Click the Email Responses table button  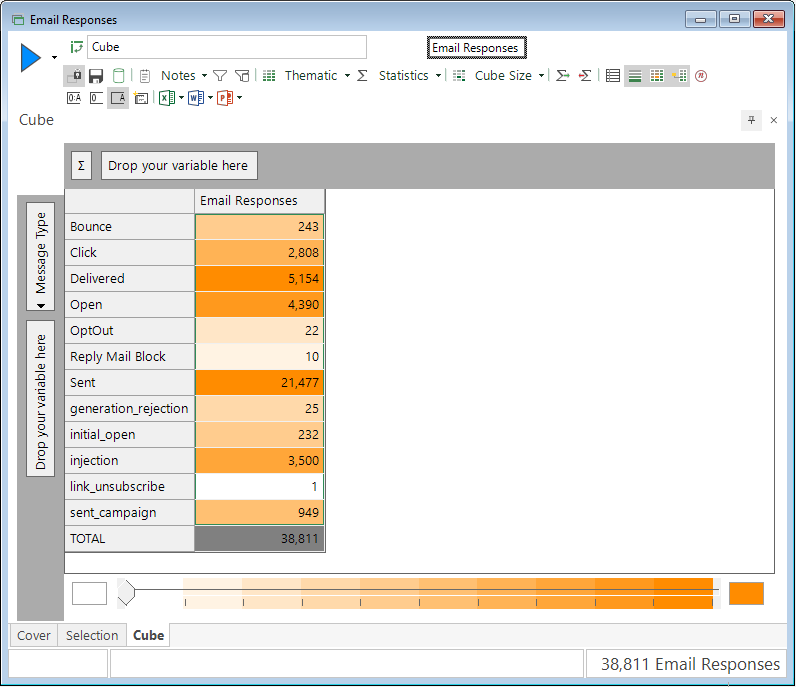477,48
